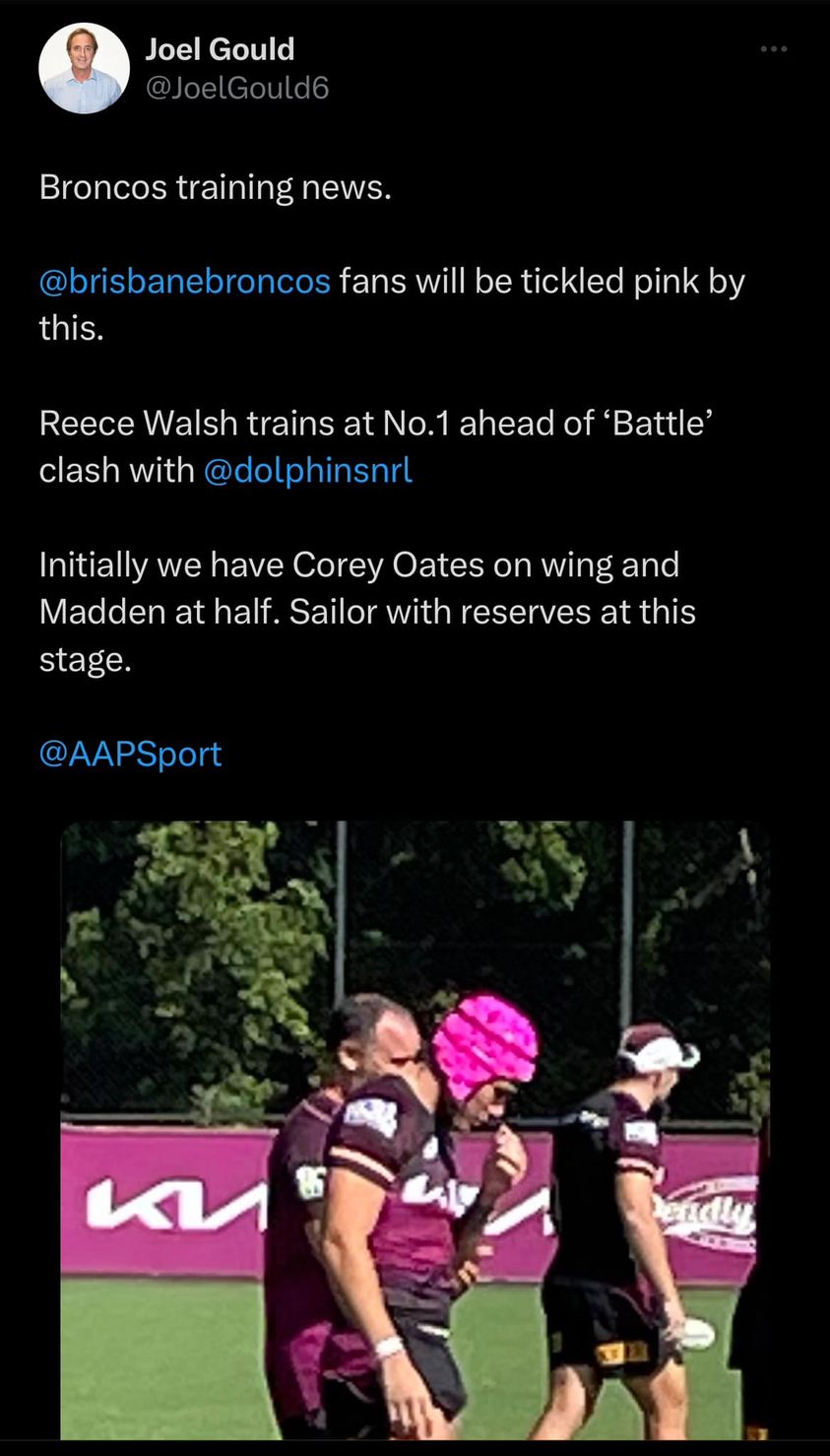The width and height of the screenshot is (830, 1456).
Task: Expand the Broncos training photo
Action: pos(415,1130)
